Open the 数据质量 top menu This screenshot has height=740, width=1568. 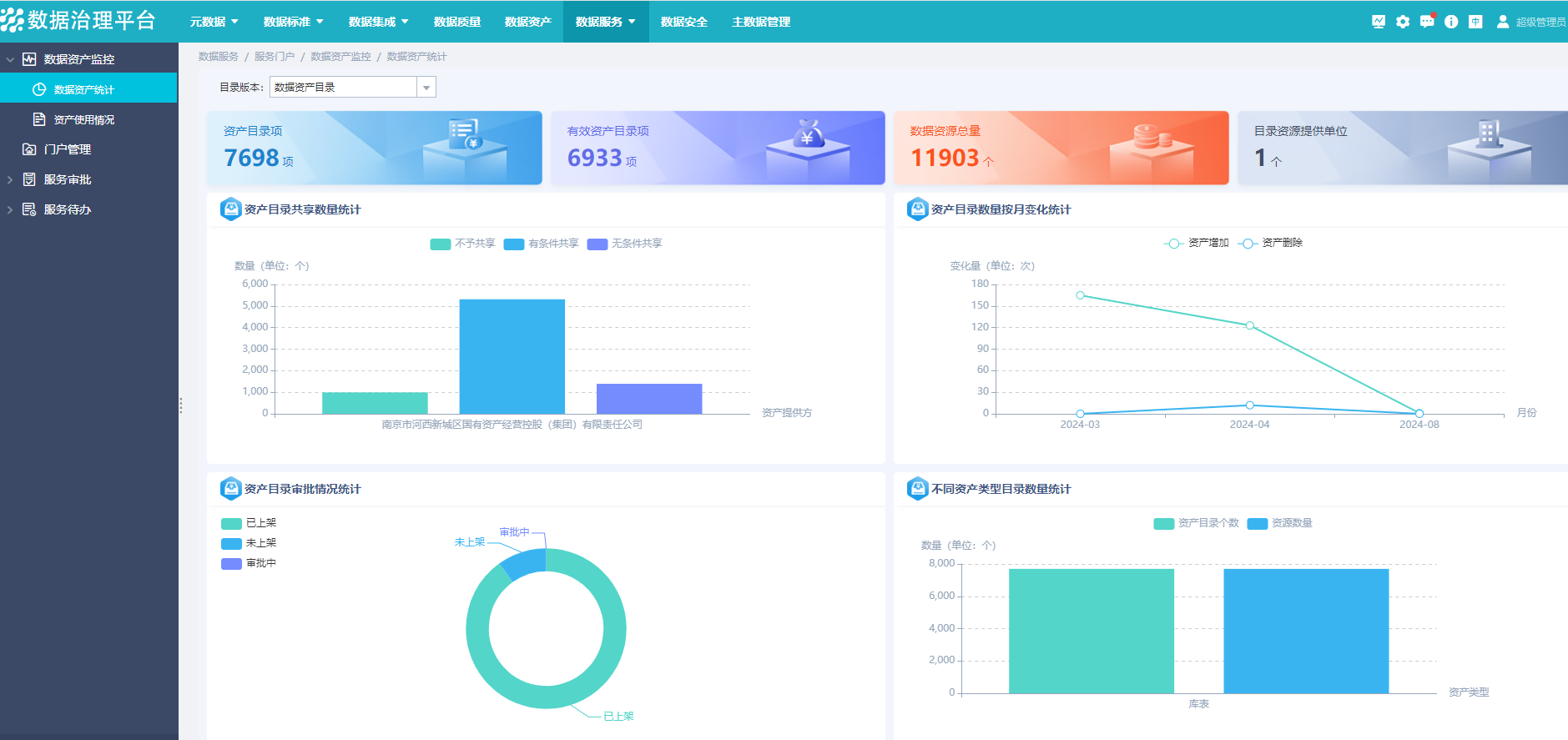pos(457,22)
